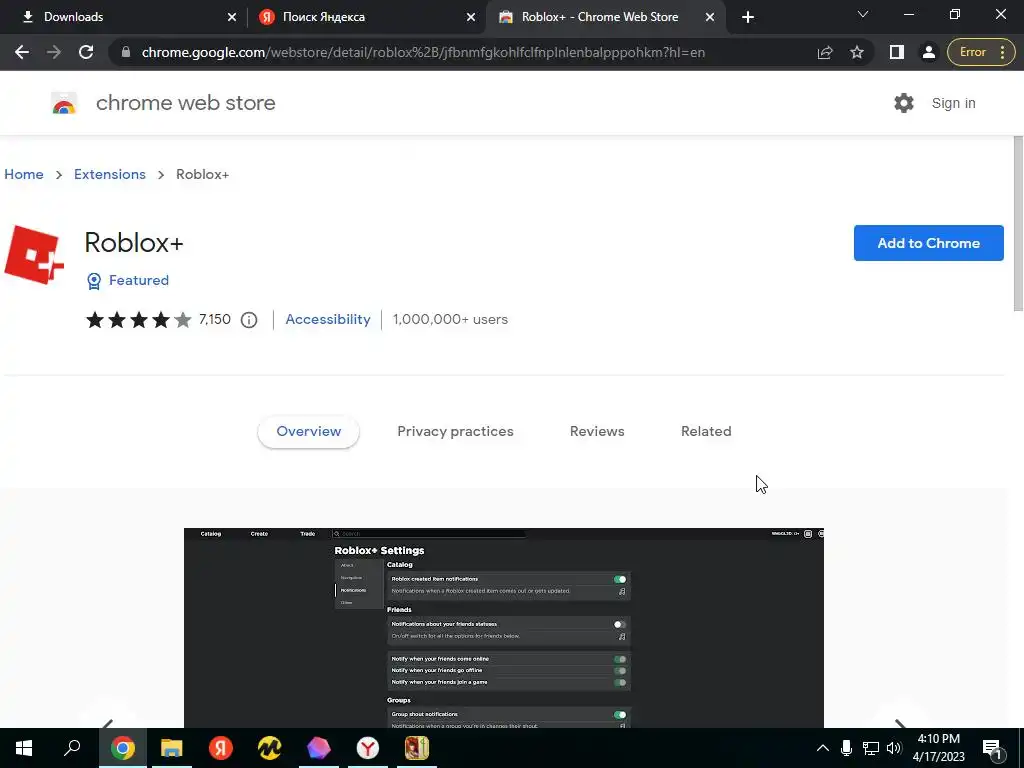The height and width of the screenshot is (768, 1024).
Task: Share this page via address bar icon
Action: coord(825,52)
